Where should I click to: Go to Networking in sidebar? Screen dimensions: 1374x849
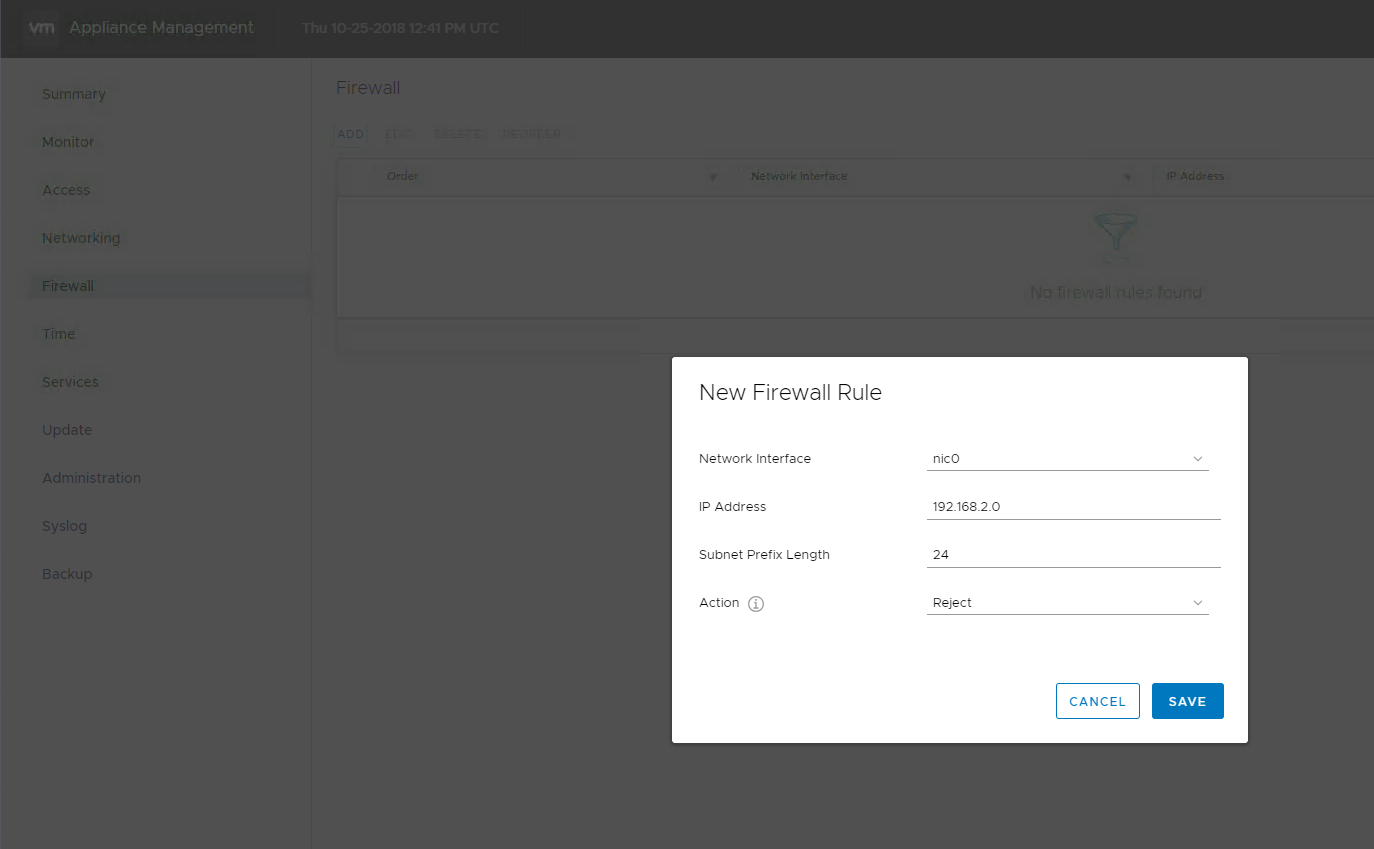pos(81,238)
